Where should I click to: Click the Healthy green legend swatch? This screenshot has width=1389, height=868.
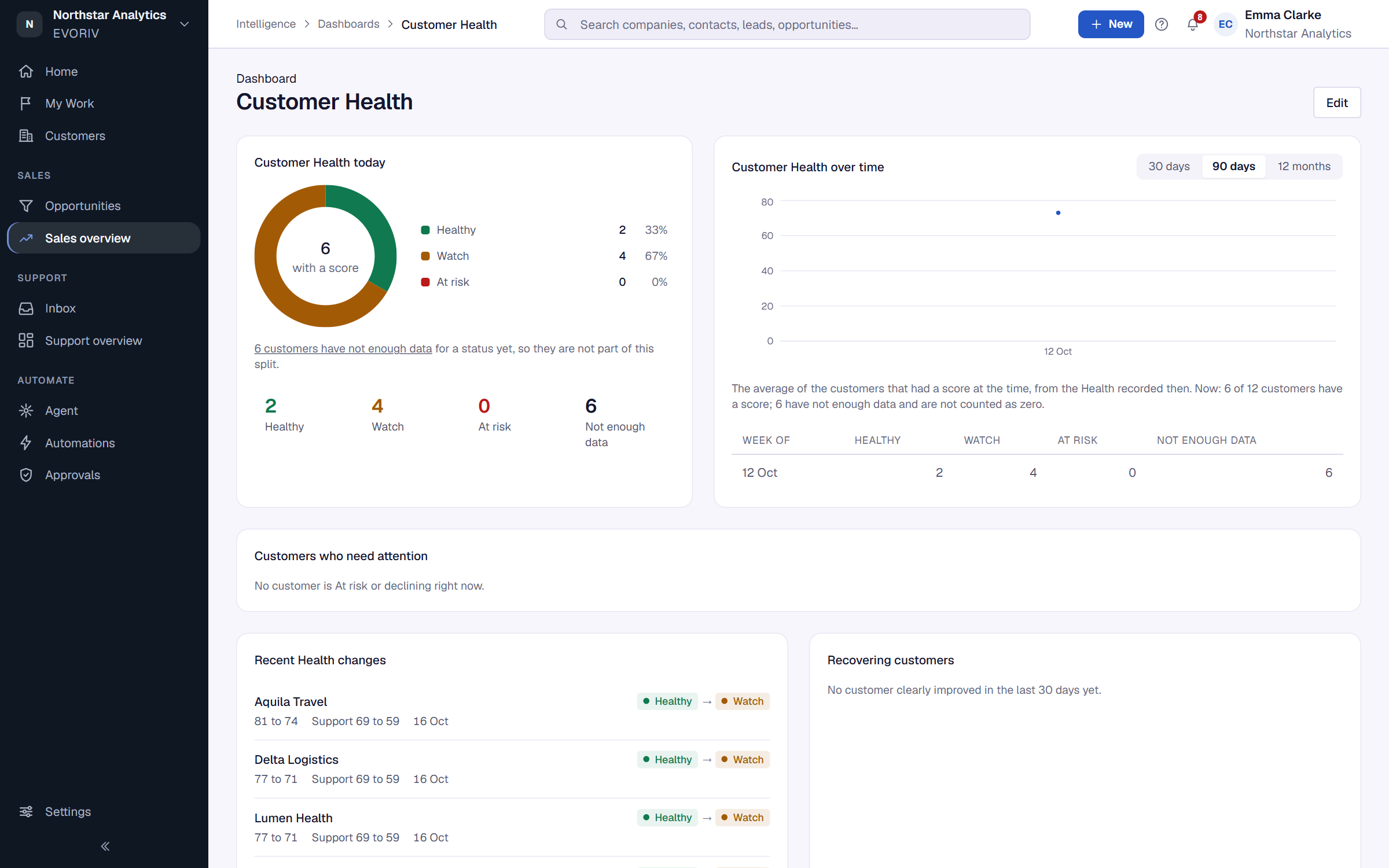tap(425, 230)
